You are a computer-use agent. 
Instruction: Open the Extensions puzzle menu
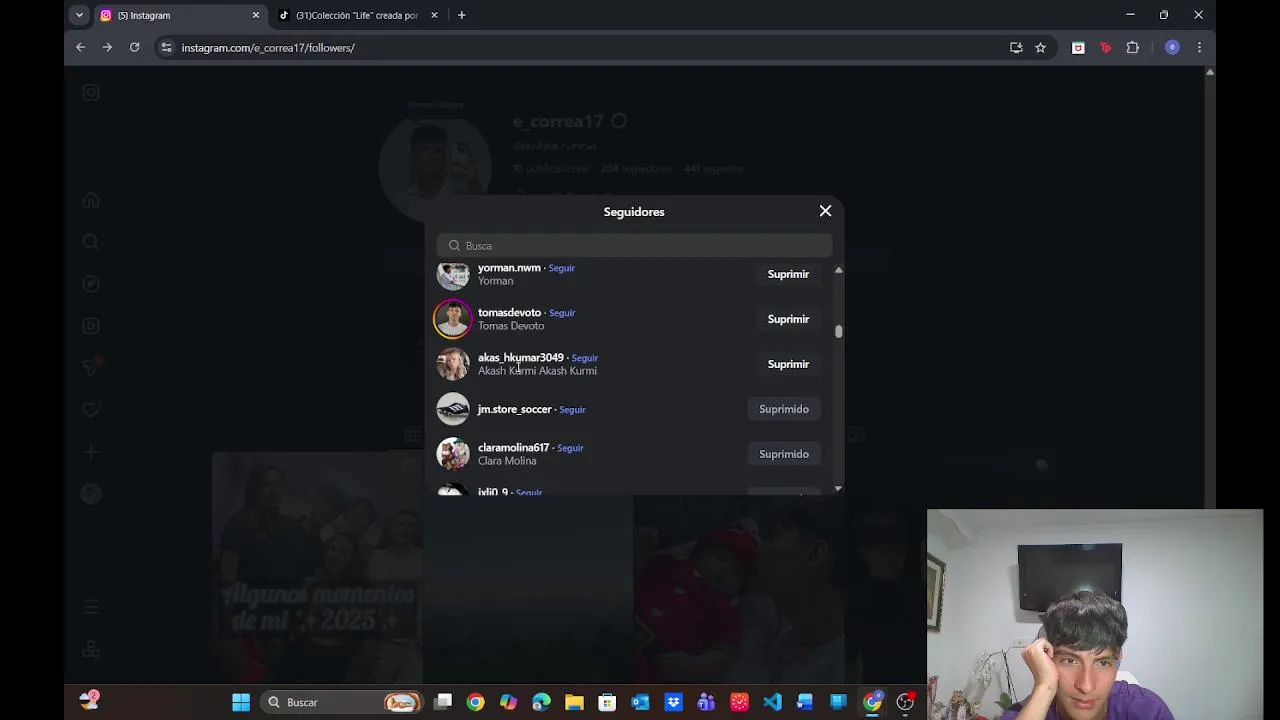1132,47
